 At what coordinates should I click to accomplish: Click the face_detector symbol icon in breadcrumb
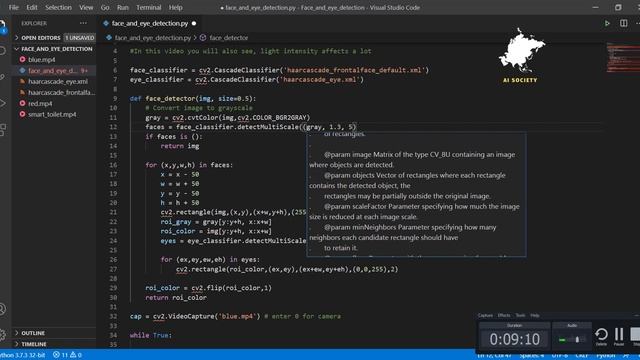click(203, 38)
